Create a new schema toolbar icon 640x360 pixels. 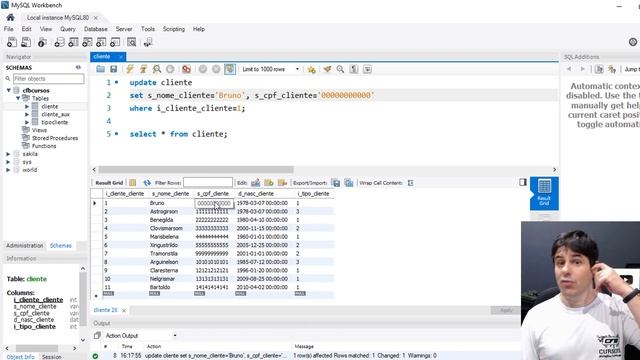coord(59,42)
